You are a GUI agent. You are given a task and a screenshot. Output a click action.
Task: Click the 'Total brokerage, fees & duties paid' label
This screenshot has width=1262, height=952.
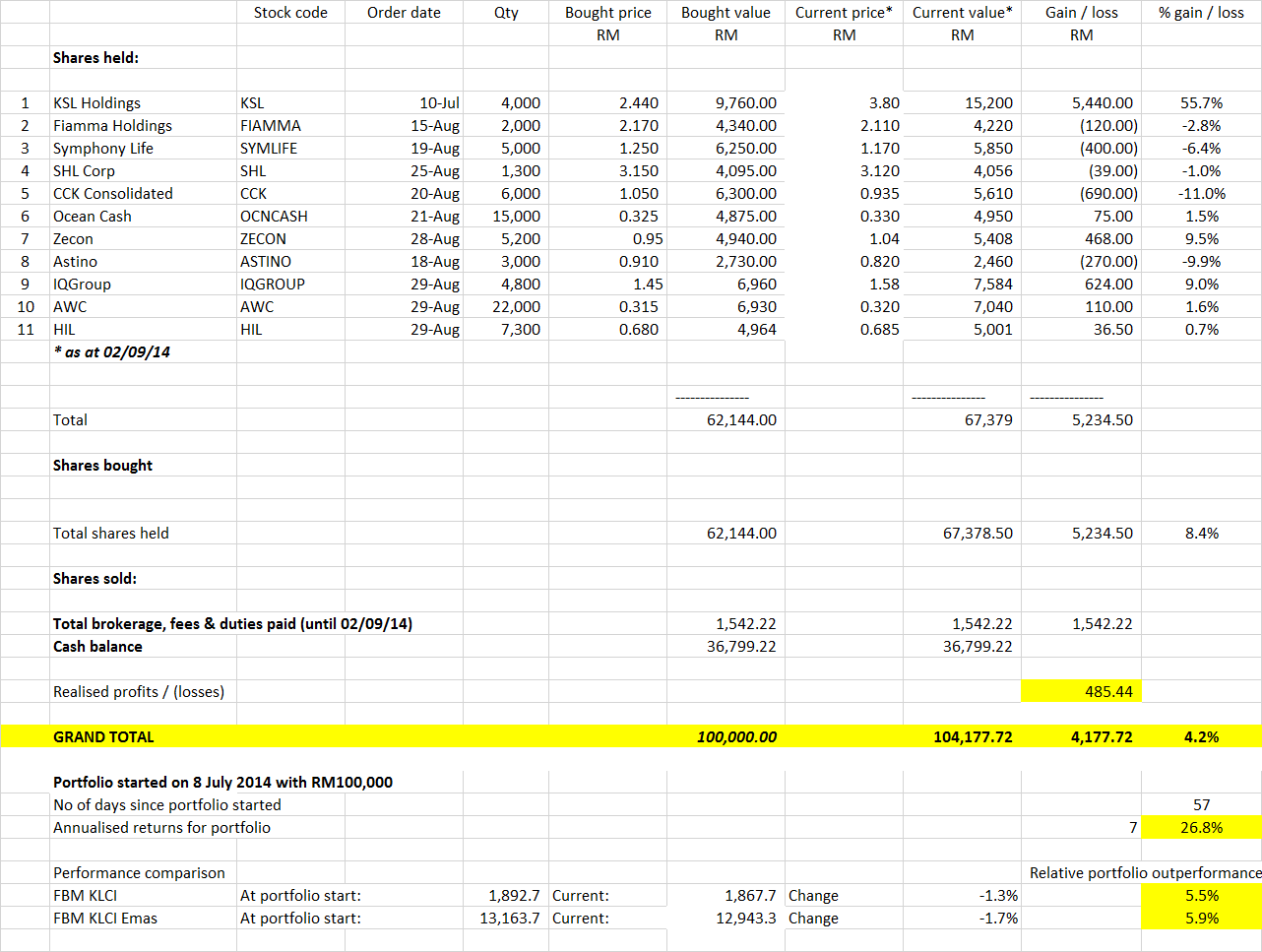pos(232,623)
